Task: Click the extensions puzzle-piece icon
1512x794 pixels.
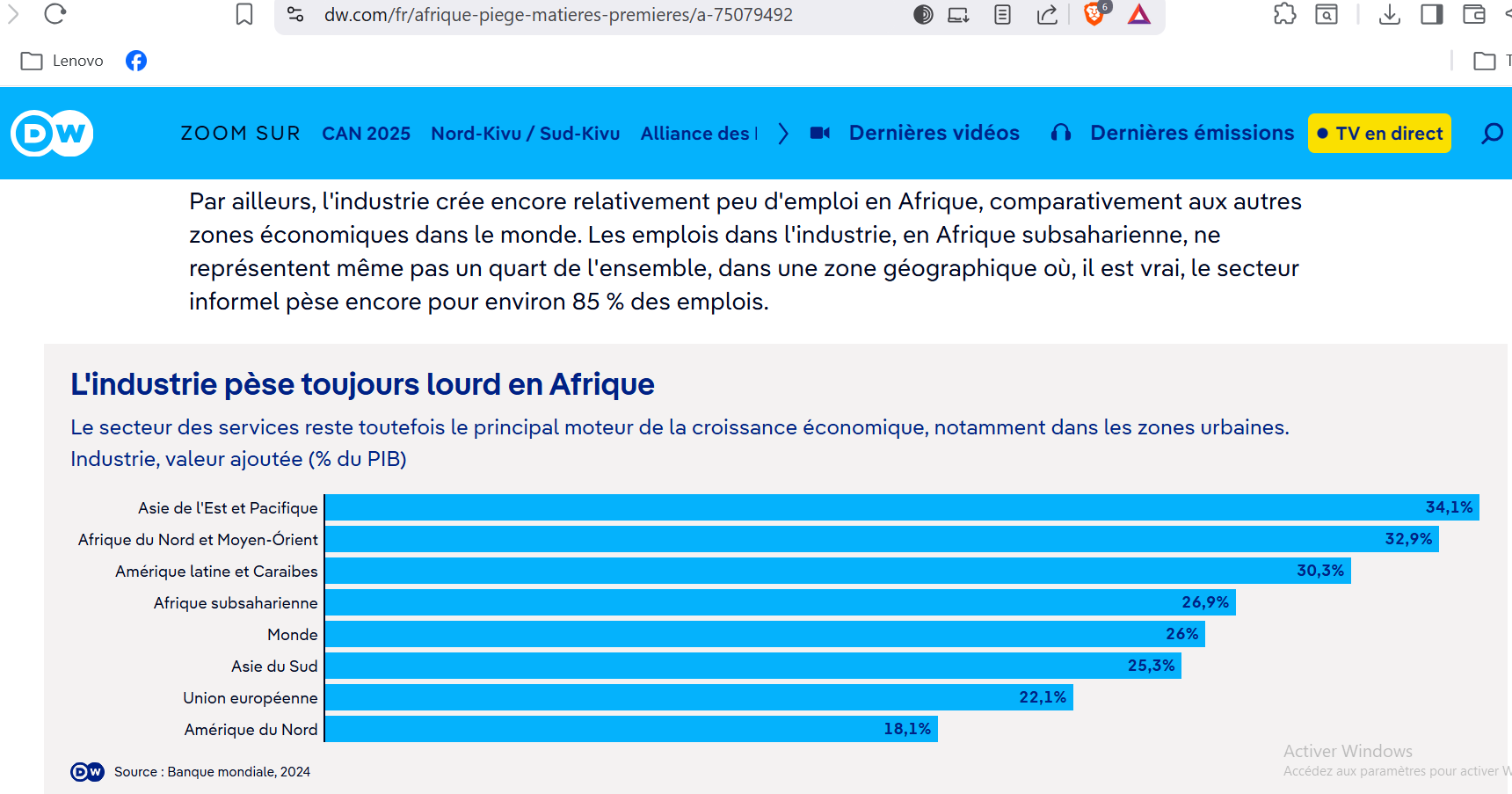Action: click(x=1284, y=14)
